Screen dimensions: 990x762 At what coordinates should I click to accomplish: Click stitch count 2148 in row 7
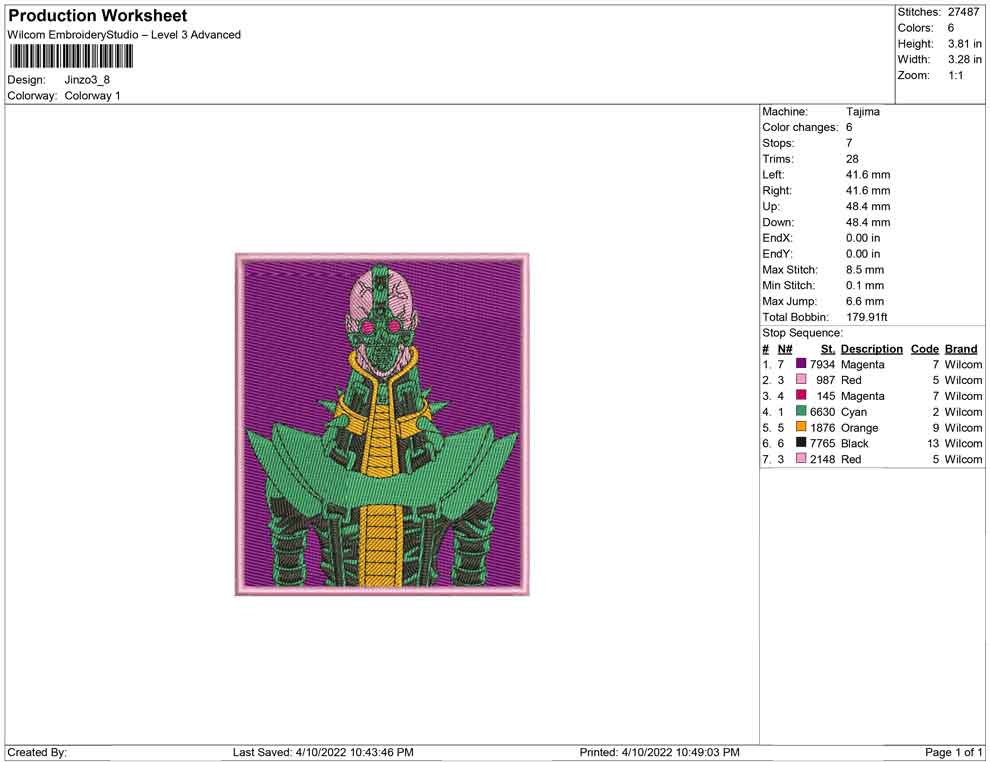(823, 459)
